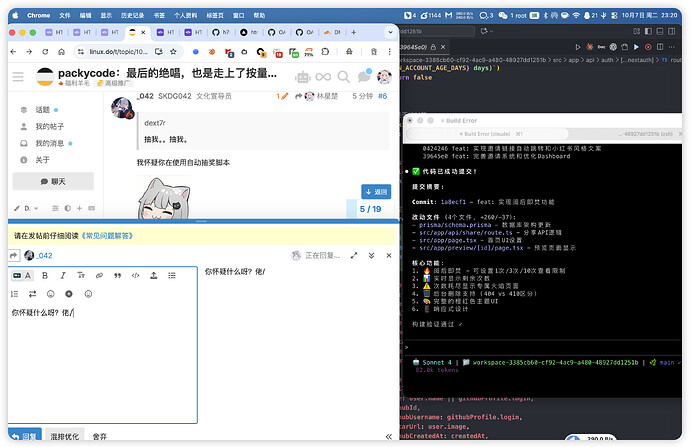Insert bulleted list in reply editor

coord(172,275)
